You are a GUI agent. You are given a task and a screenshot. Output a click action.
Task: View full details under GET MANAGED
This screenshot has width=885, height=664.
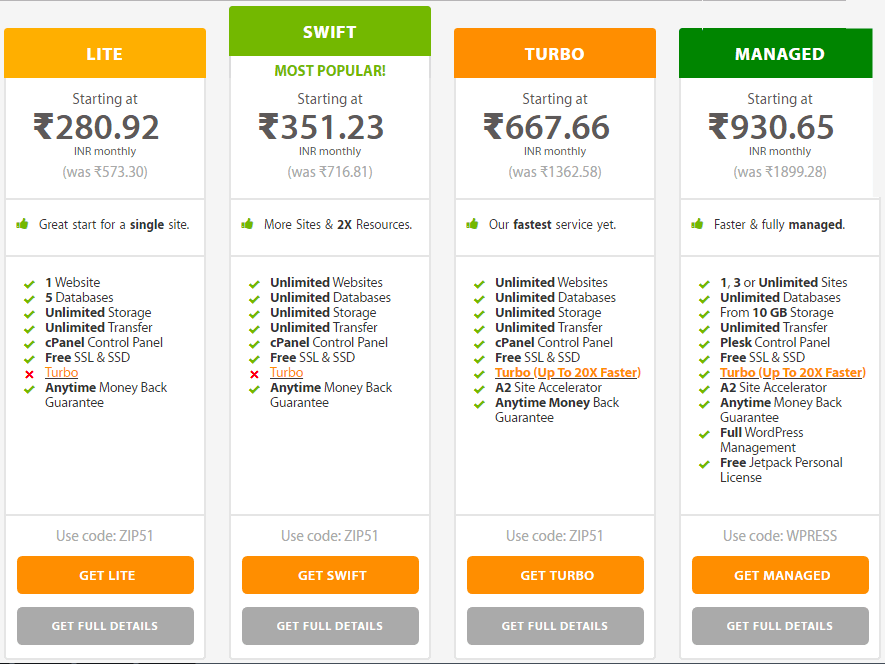pyautogui.click(x=780, y=626)
